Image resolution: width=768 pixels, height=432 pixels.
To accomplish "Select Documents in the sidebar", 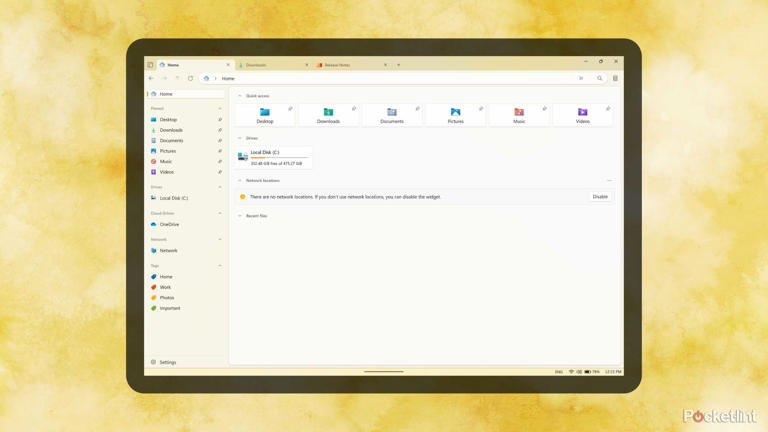I will coord(186,141).
